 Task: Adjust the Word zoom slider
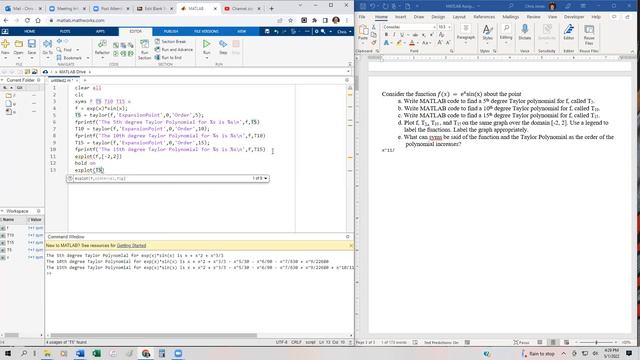596,342
